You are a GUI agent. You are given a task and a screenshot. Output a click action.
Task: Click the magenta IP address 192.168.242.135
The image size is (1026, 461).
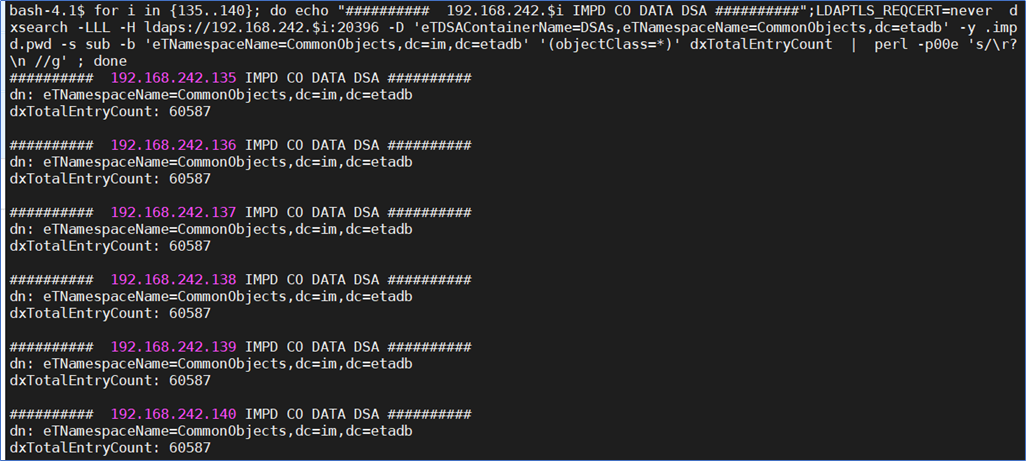pyautogui.click(x=173, y=78)
